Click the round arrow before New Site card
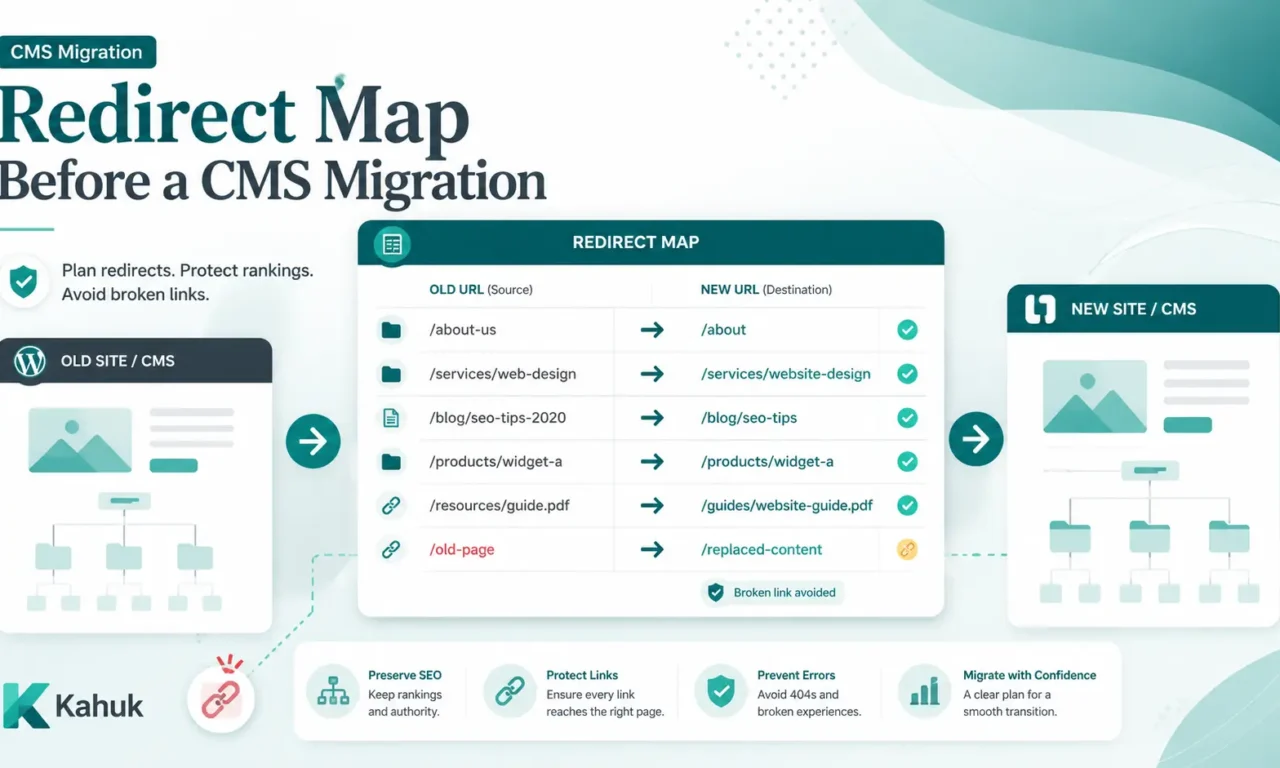The image size is (1280, 768). coord(976,438)
